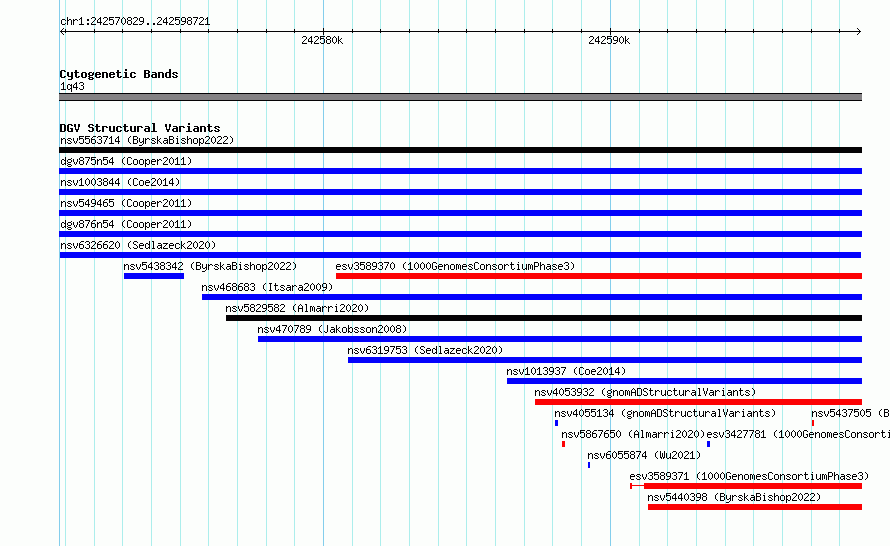Select blue bar of nsv1013937

click(684, 381)
